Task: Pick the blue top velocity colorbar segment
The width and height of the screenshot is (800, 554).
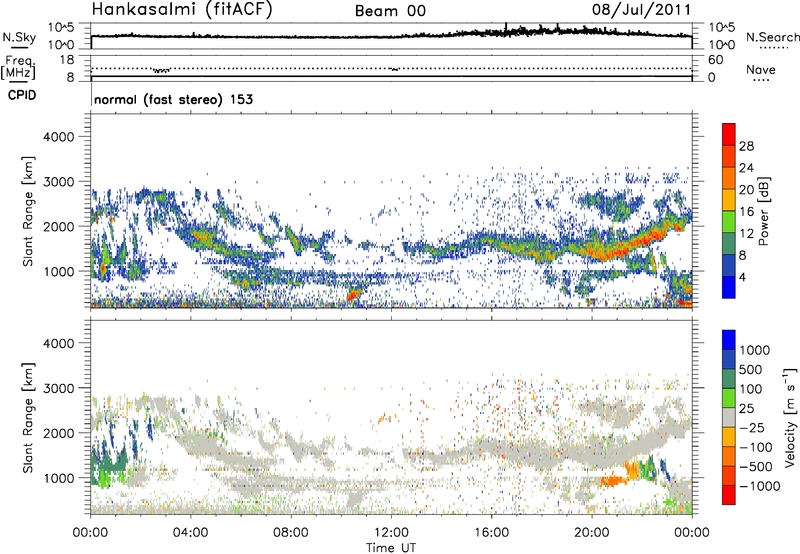Action: pyautogui.click(x=729, y=340)
